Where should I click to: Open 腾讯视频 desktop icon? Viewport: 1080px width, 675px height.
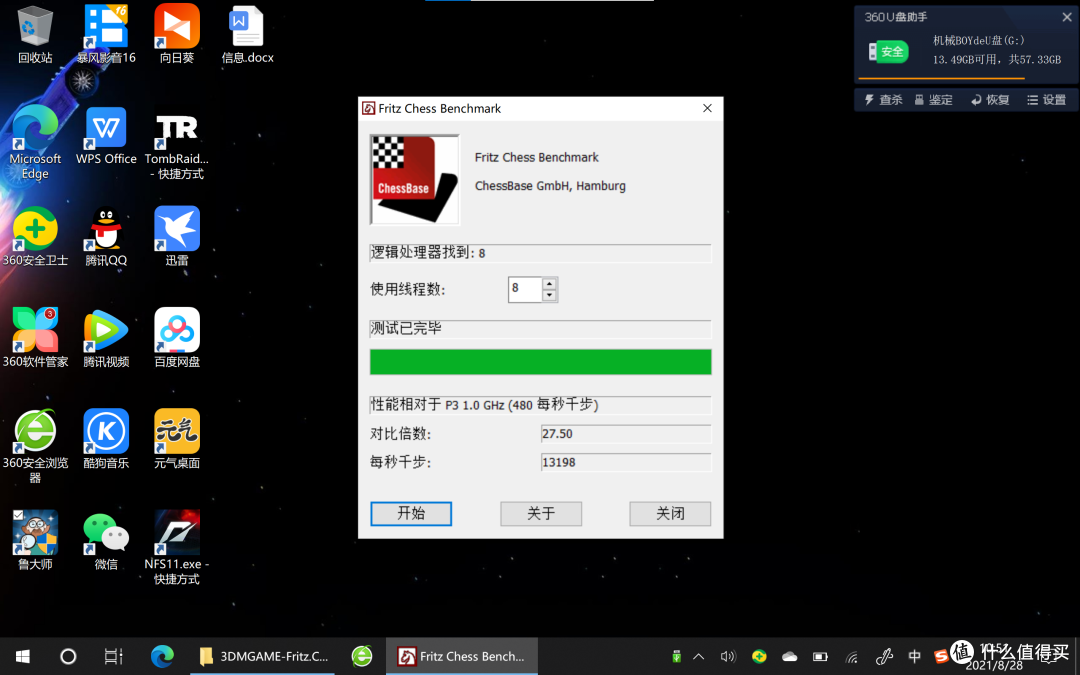(106, 338)
